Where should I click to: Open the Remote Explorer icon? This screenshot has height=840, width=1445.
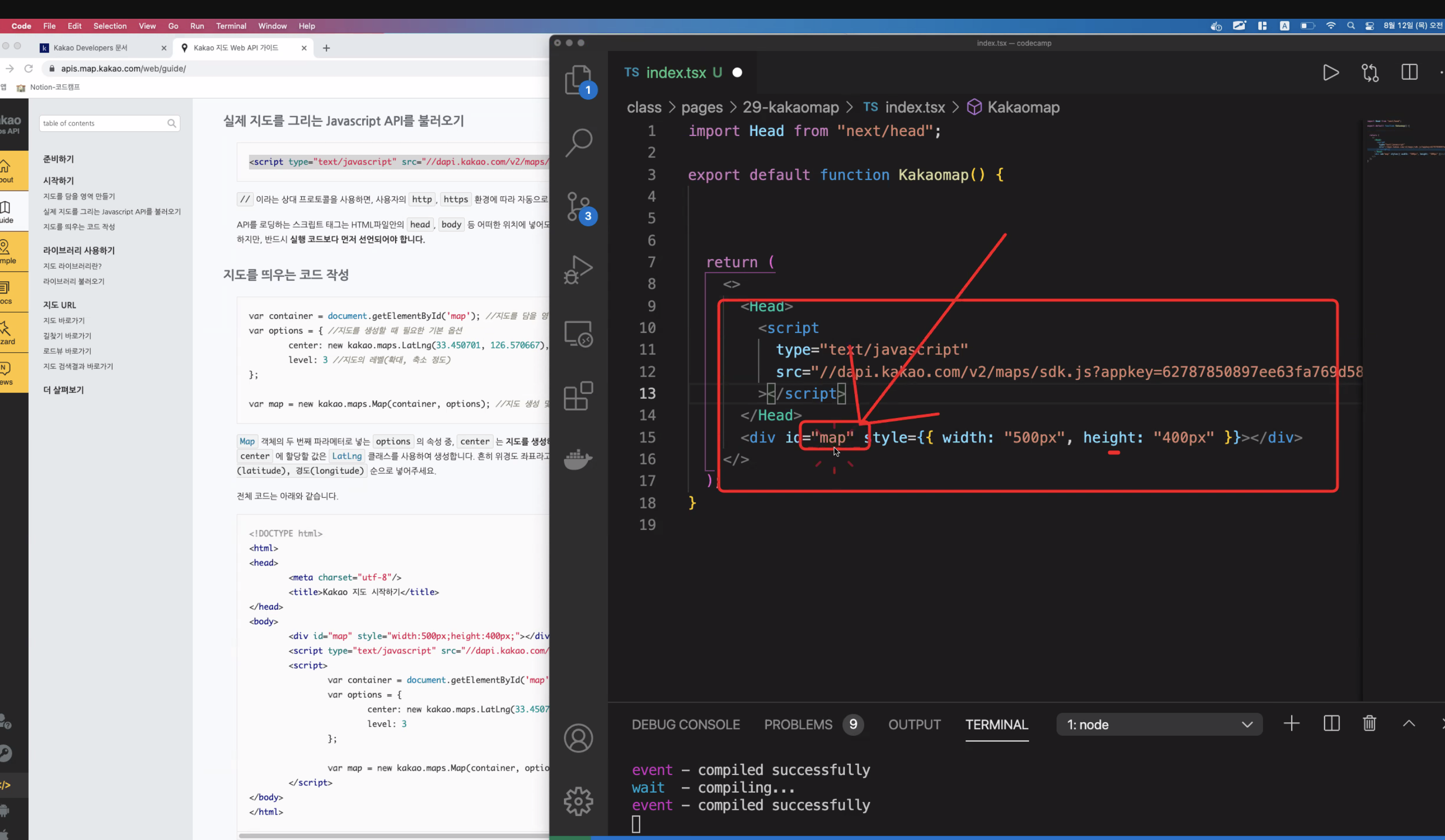point(578,333)
